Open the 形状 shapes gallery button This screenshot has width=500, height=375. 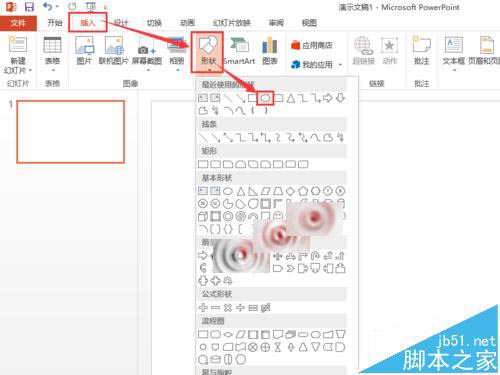(207, 52)
